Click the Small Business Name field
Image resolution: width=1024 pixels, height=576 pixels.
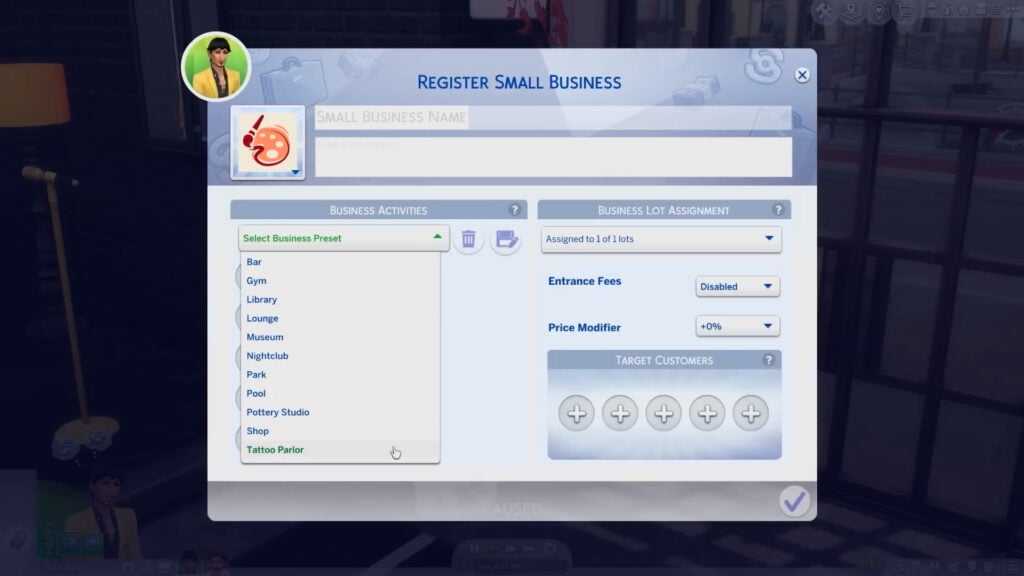click(x=552, y=117)
